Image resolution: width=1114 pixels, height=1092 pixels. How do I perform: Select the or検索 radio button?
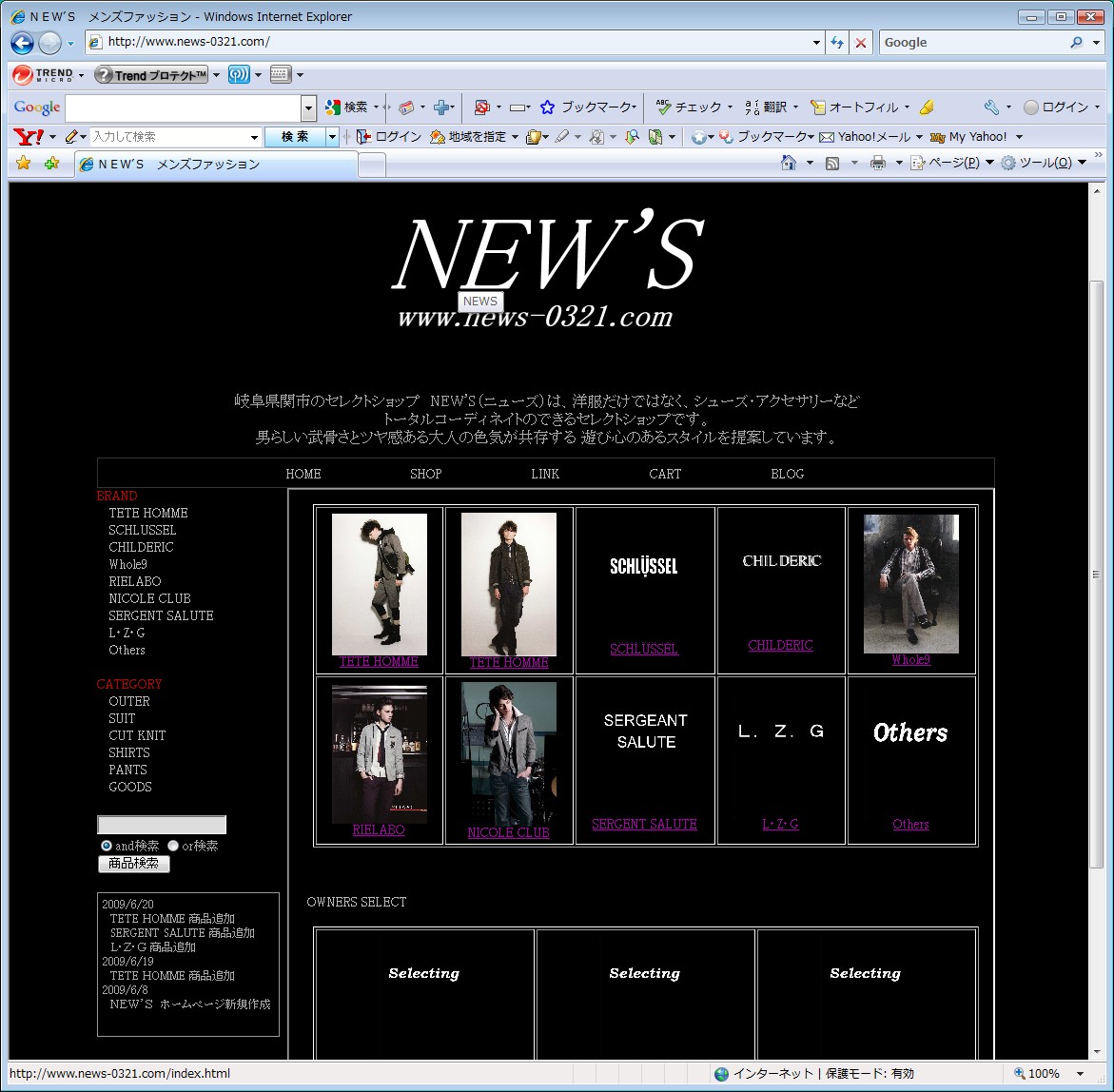click(172, 846)
